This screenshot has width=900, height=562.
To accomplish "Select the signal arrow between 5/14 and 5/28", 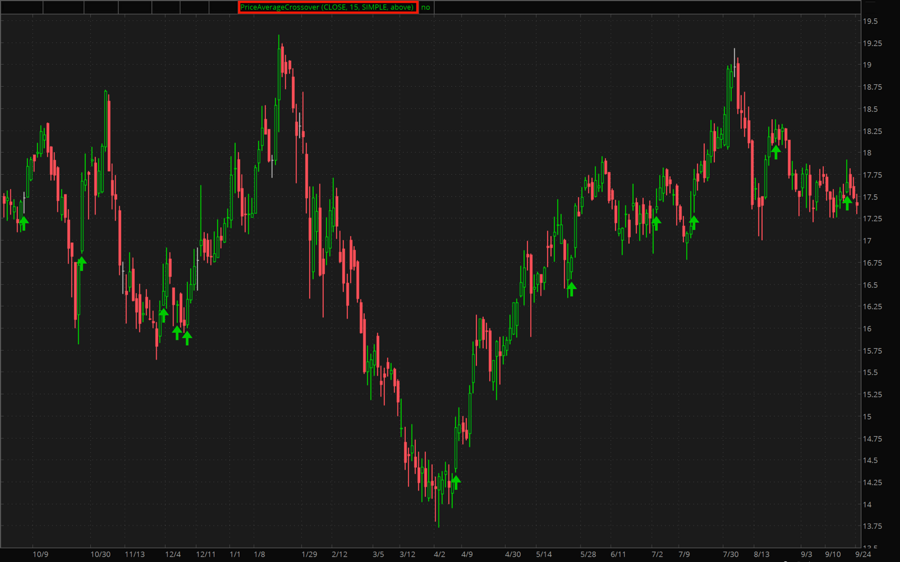I will coord(572,289).
